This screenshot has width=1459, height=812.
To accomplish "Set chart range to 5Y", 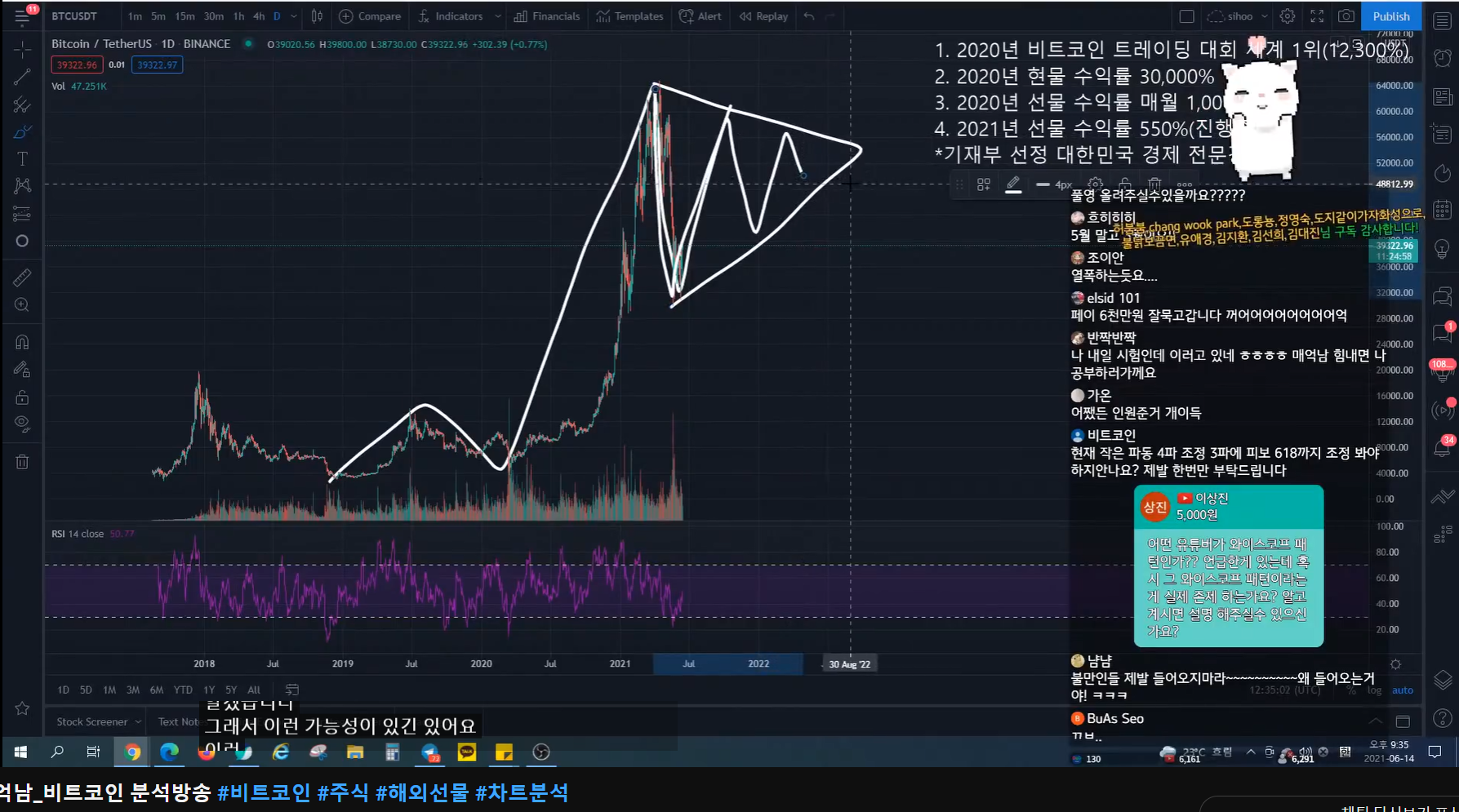I will tap(231, 690).
